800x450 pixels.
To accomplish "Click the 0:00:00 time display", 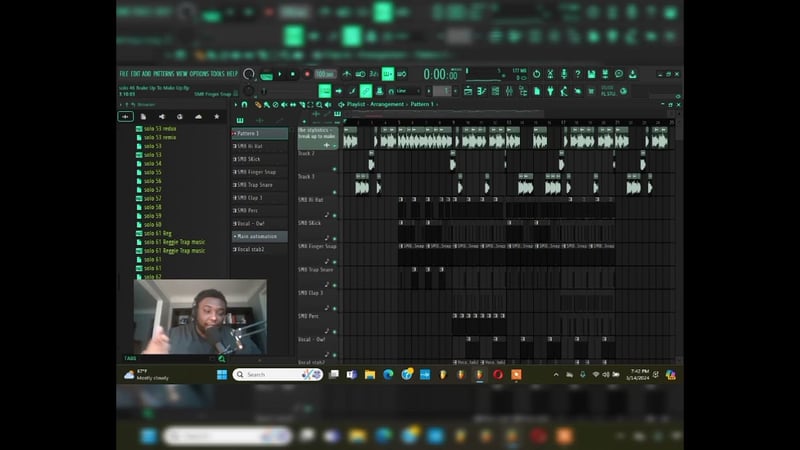I will click(441, 74).
